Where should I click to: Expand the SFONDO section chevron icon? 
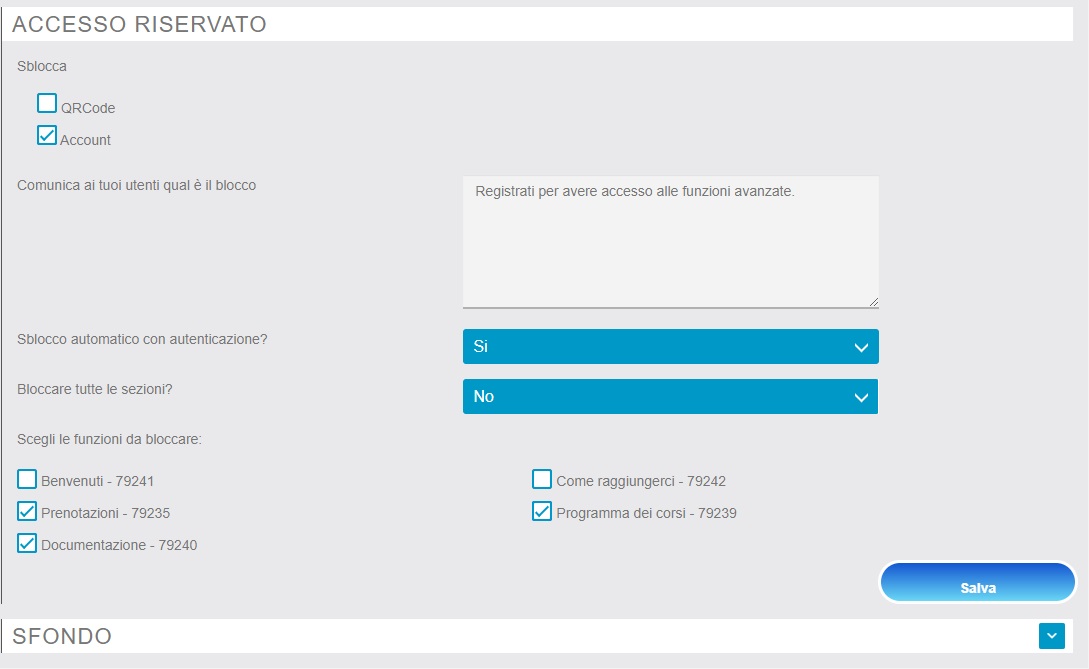[x=1051, y=636]
